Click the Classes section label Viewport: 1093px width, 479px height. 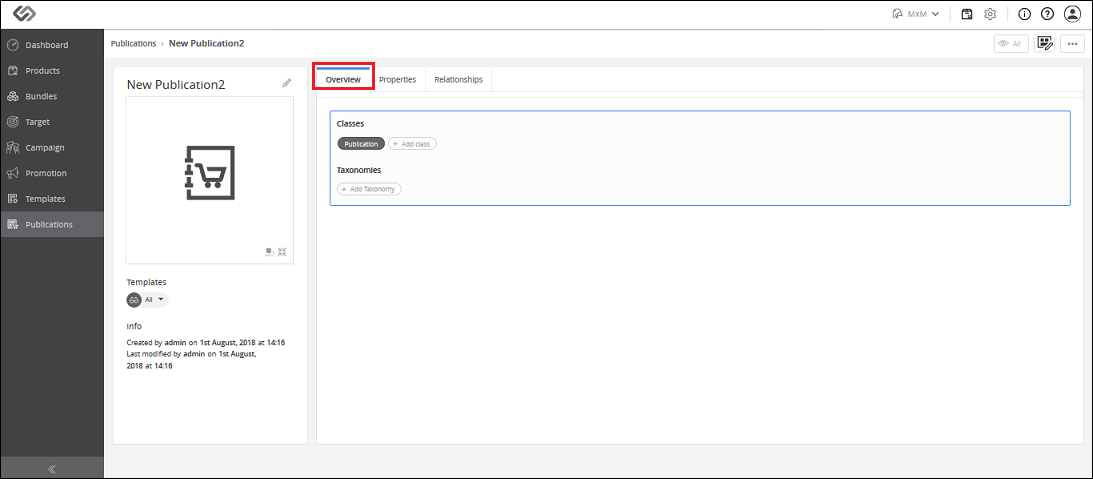(x=351, y=123)
